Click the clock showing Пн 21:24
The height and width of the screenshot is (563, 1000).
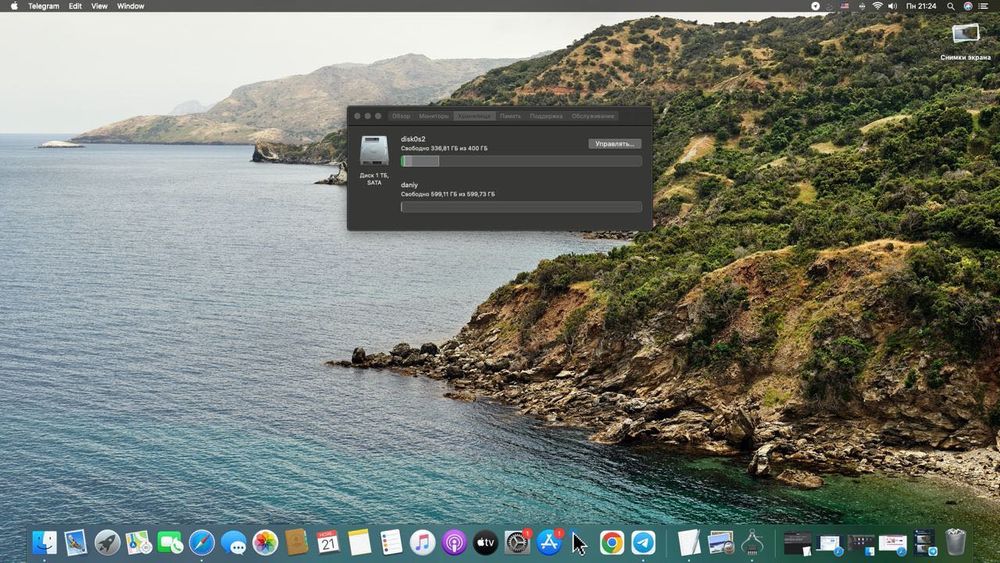point(921,6)
